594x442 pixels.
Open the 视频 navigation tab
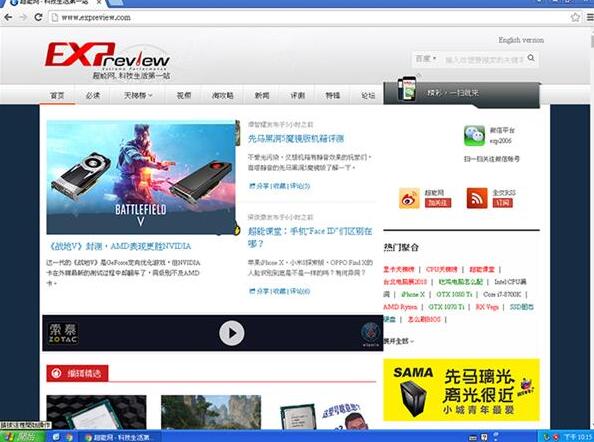184,95
